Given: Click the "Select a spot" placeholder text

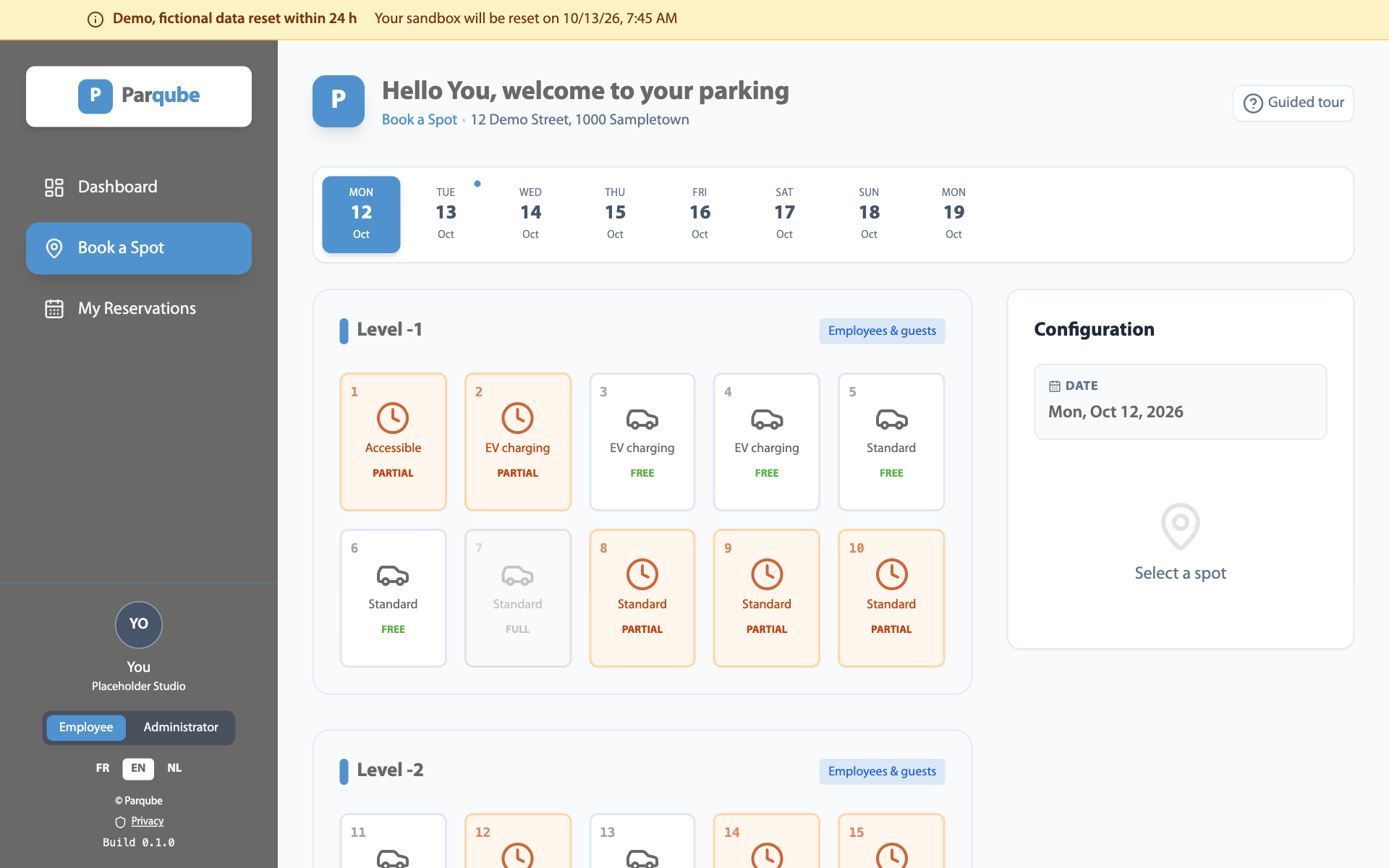Looking at the screenshot, I should click(x=1181, y=574).
